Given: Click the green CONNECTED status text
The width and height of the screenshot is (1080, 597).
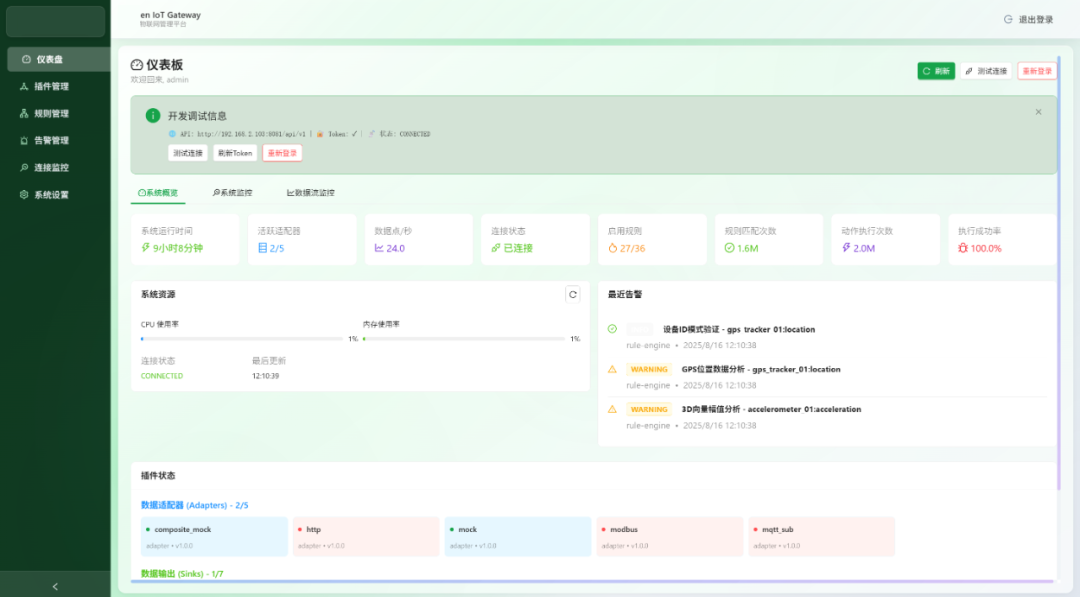Looking at the screenshot, I should pyautogui.click(x=162, y=376).
